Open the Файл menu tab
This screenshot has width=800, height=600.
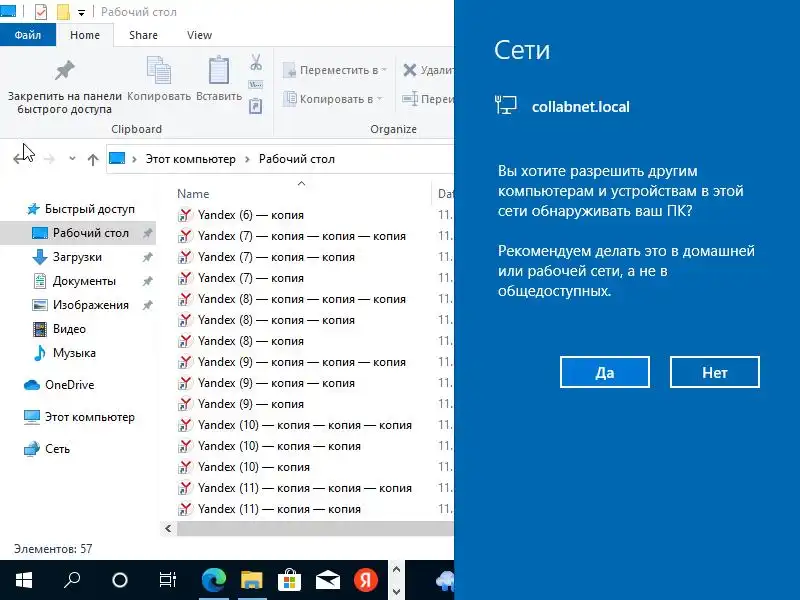click(x=28, y=35)
